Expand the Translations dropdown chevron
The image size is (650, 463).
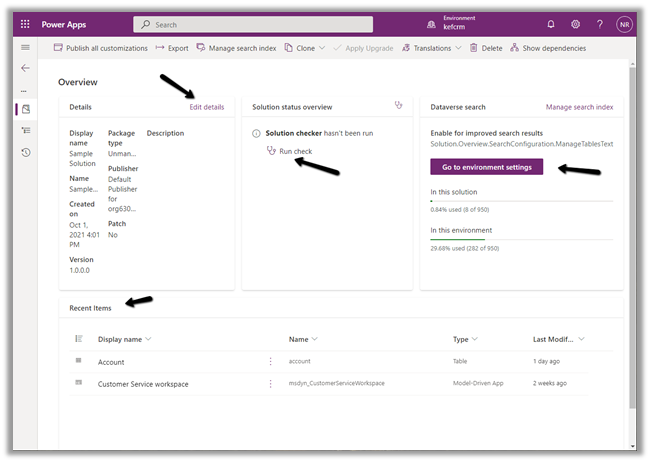click(458, 48)
